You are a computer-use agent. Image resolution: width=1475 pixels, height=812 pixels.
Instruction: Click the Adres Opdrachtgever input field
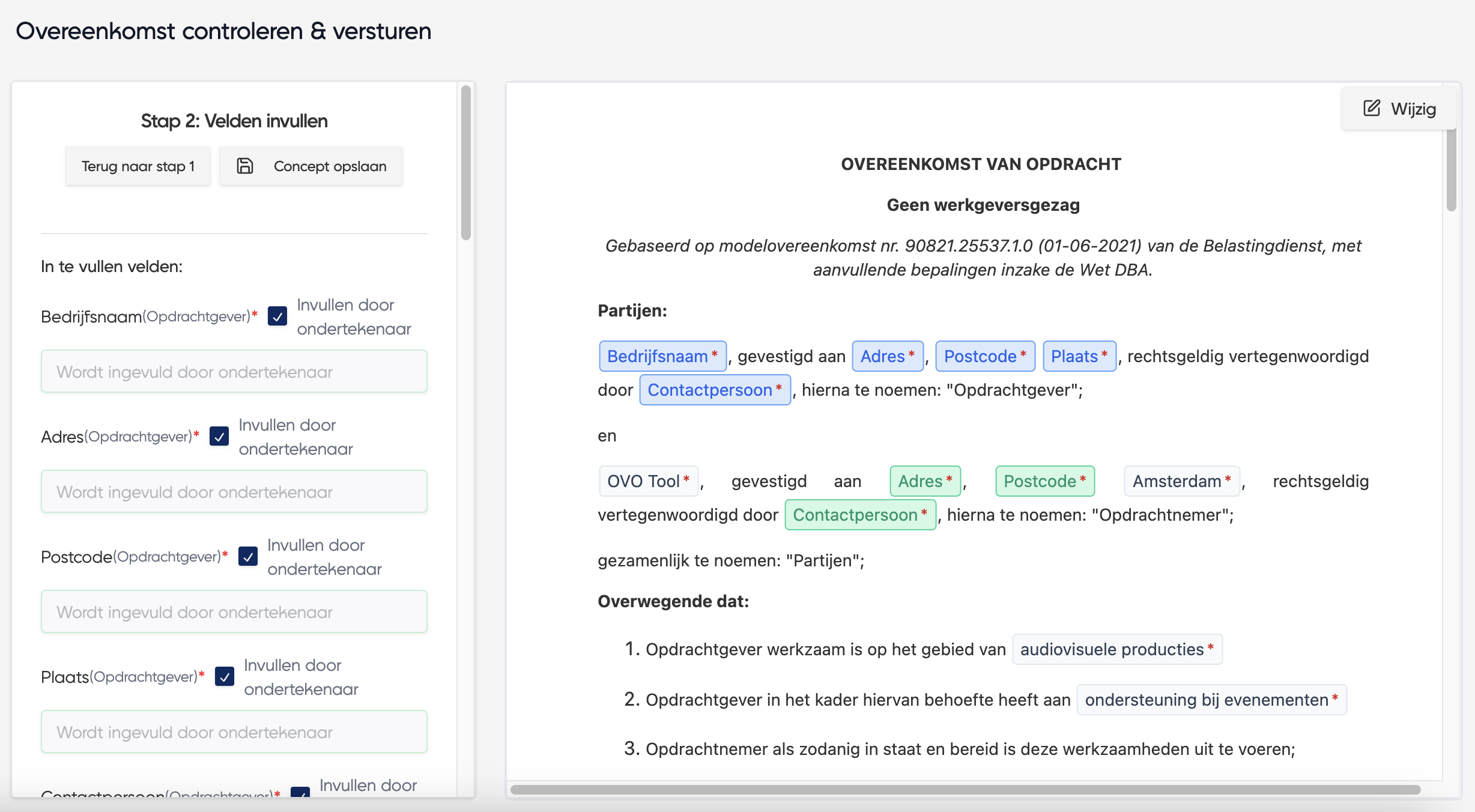[234, 492]
